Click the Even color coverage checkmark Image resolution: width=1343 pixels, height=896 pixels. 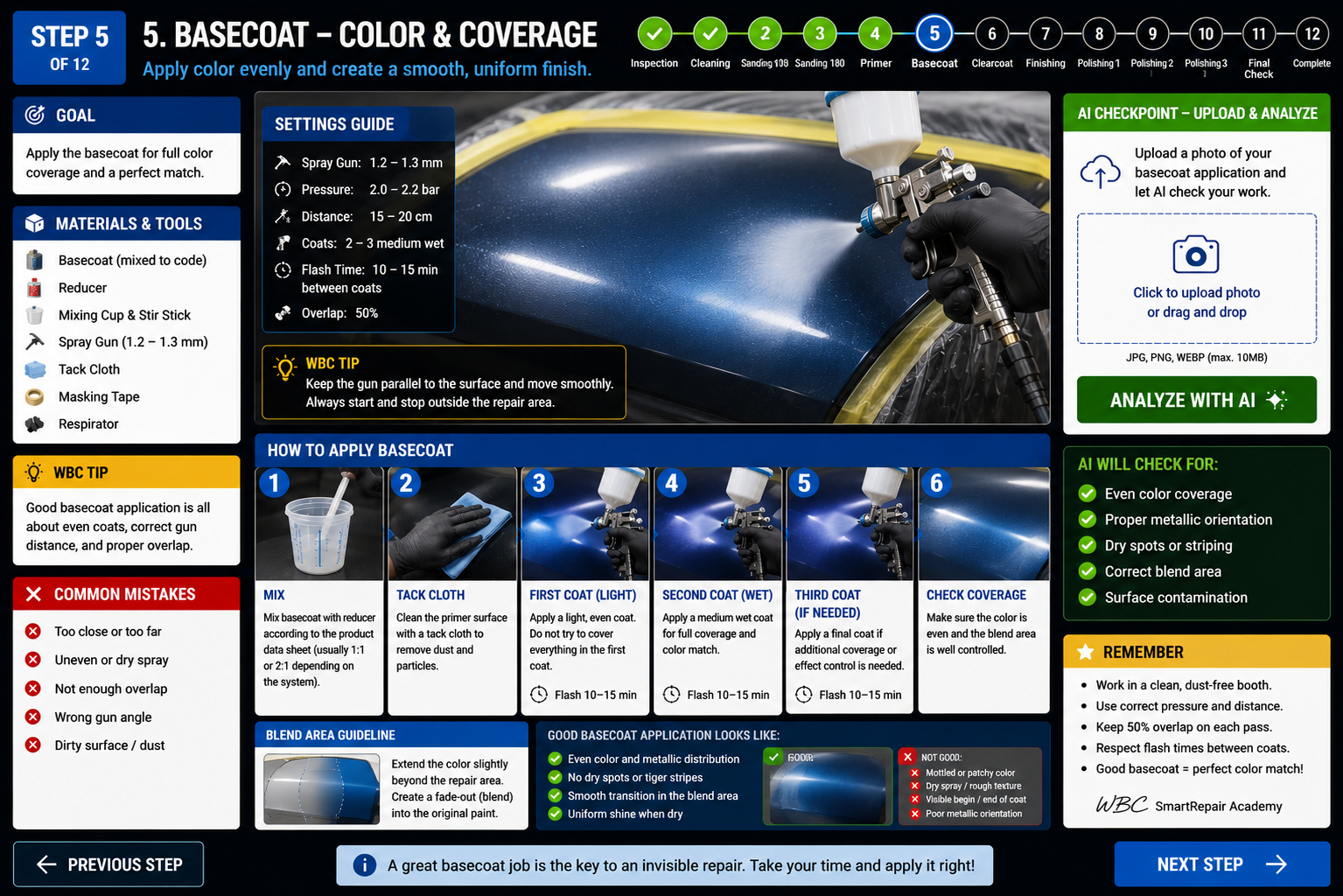click(1088, 493)
